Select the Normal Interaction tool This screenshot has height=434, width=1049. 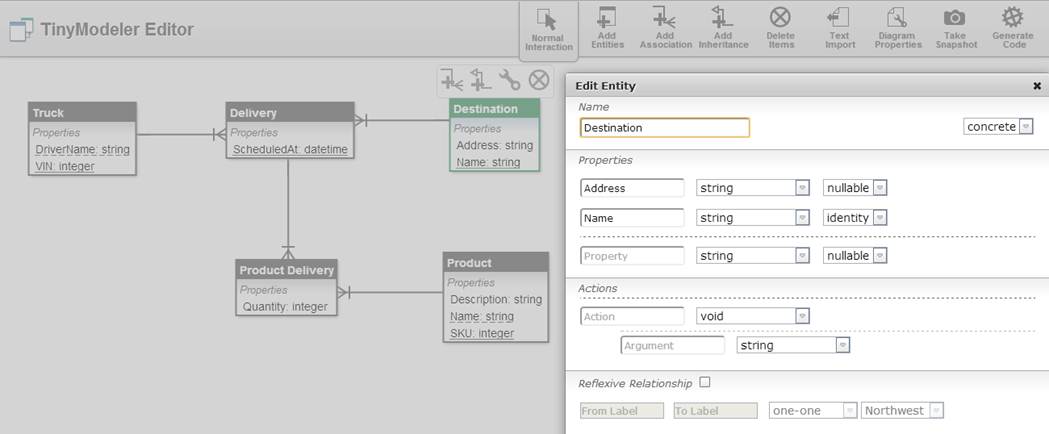point(548,29)
